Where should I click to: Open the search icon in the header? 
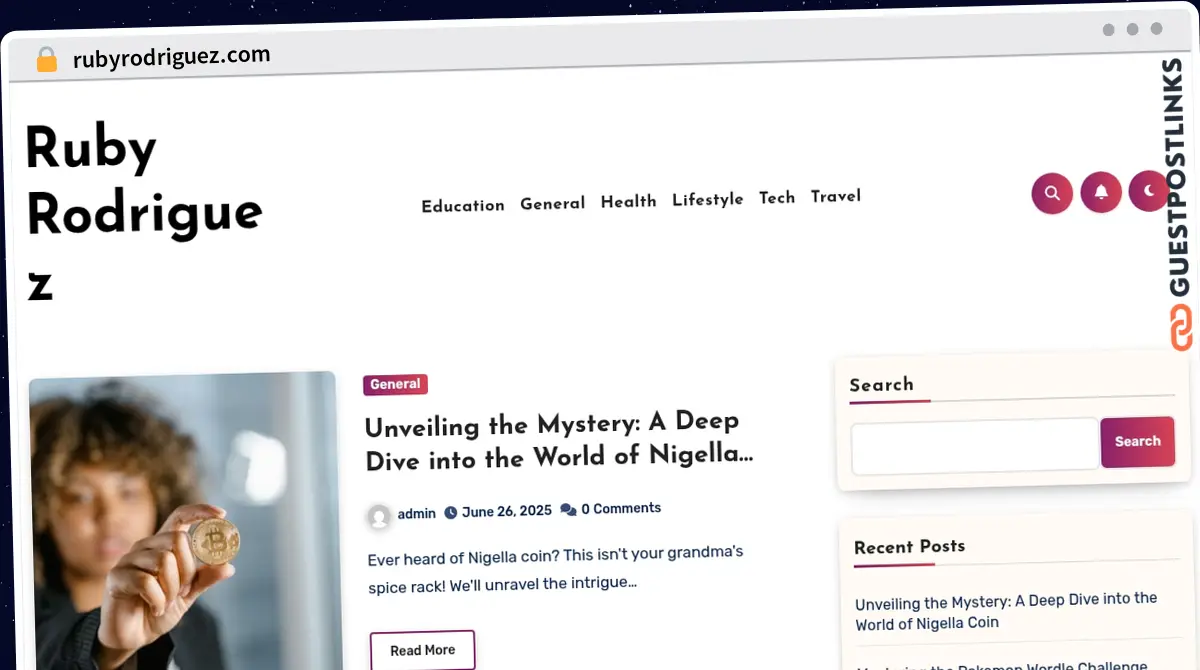click(x=1051, y=193)
